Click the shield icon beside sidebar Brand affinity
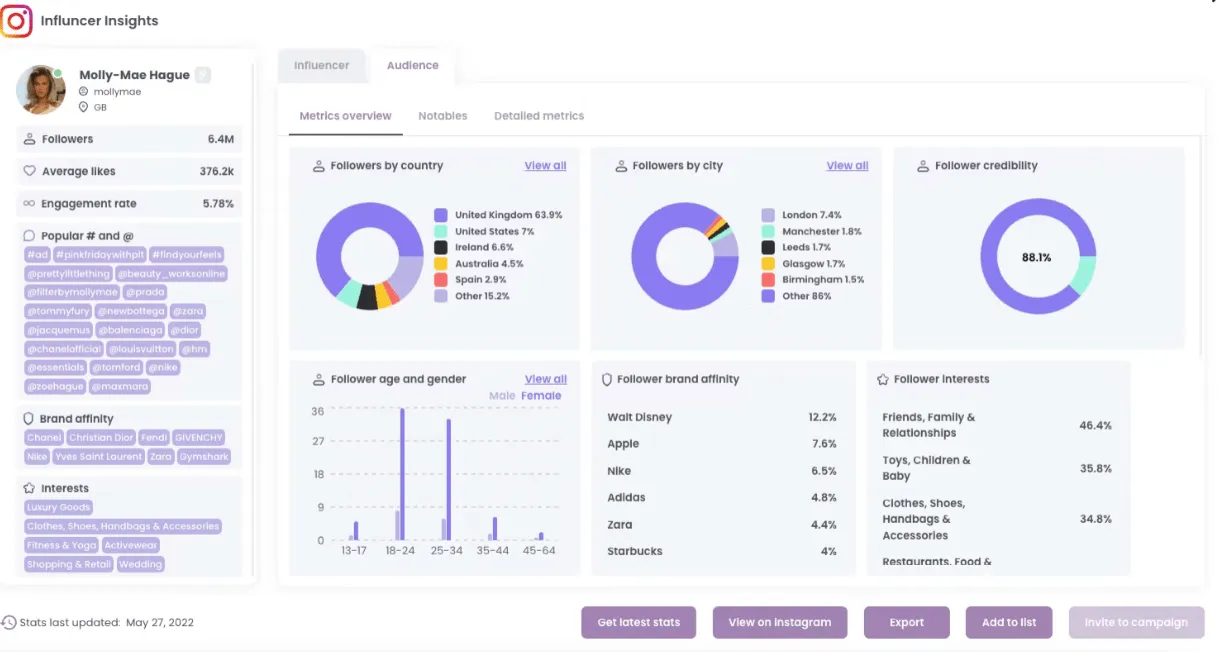The width and height of the screenshot is (1218, 652). [29, 419]
